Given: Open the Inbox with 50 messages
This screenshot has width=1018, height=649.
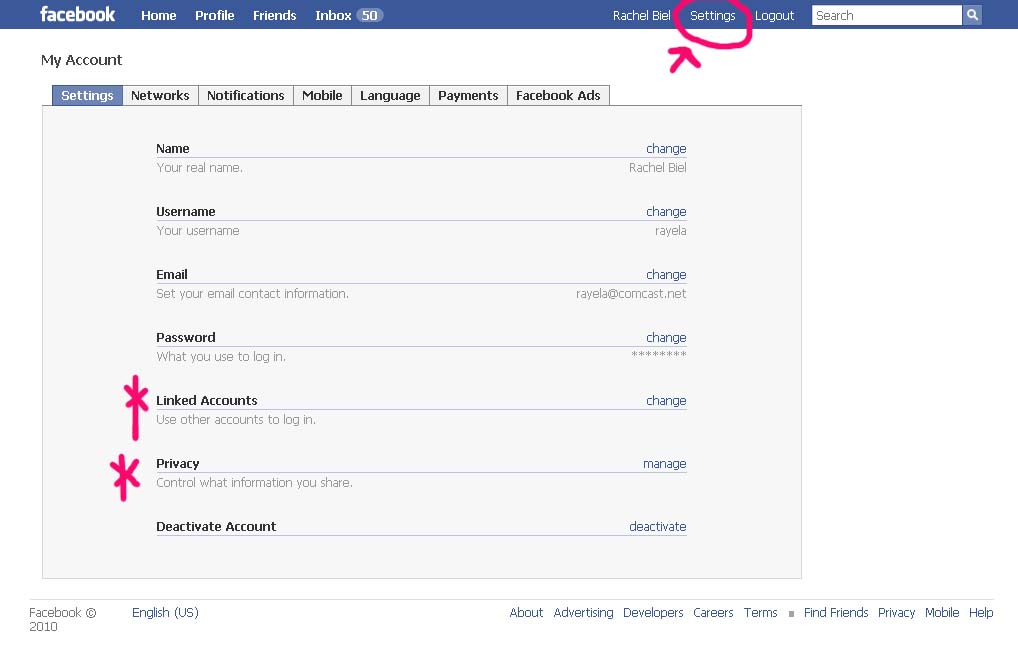Looking at the screenshot, I should [349, 16].
